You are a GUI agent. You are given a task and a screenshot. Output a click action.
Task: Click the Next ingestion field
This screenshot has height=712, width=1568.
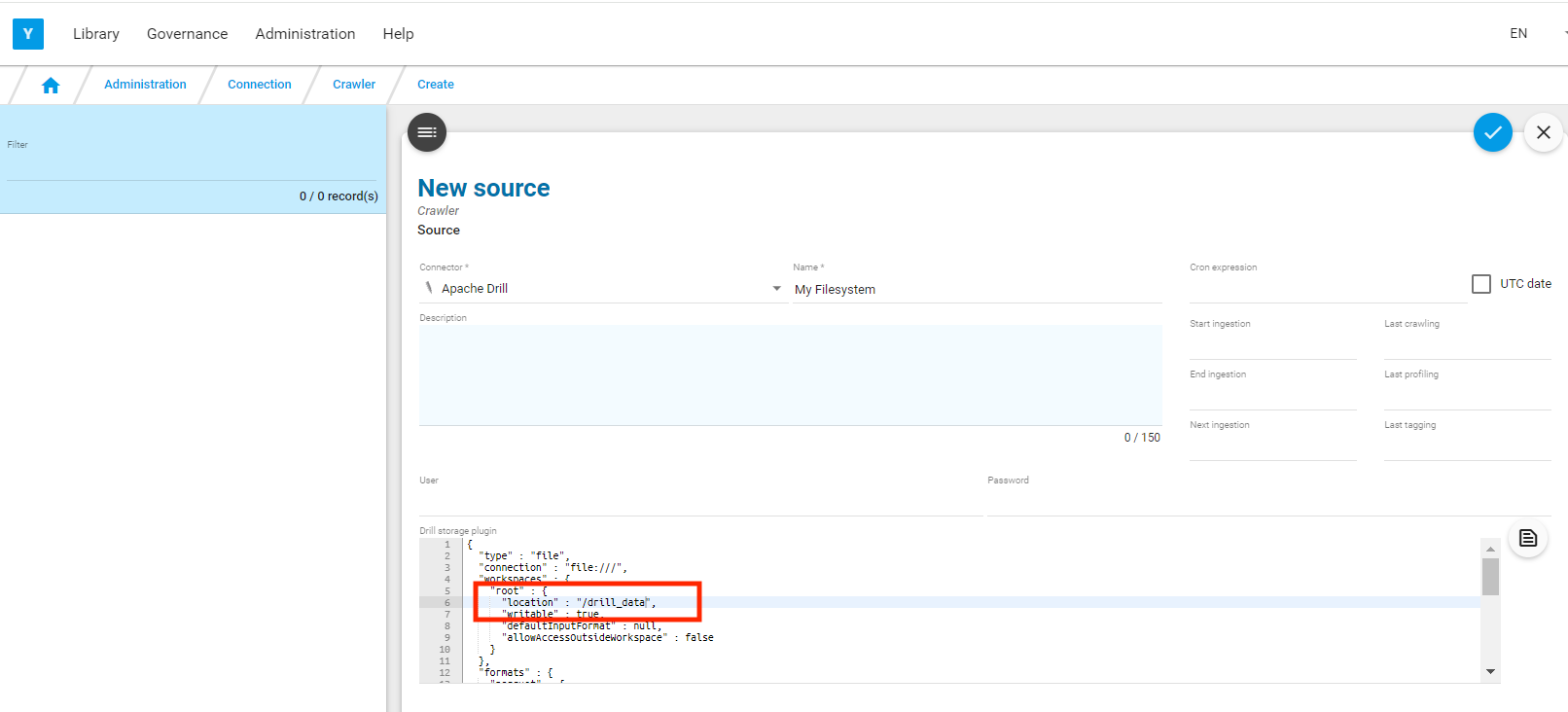[1272, 447]
